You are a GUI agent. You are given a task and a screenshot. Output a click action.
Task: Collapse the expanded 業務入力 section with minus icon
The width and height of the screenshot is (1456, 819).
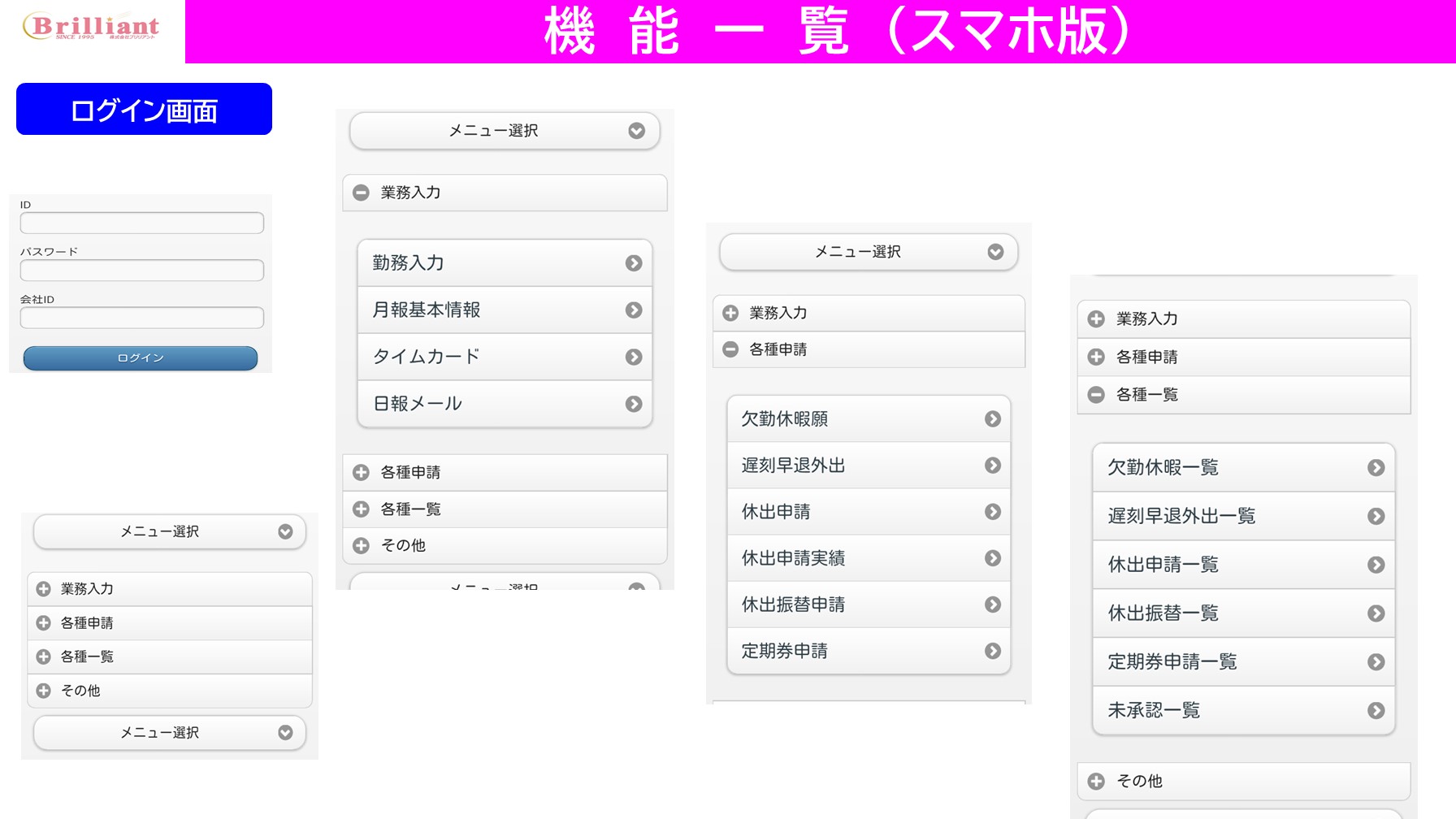click(x=362, y=193)
